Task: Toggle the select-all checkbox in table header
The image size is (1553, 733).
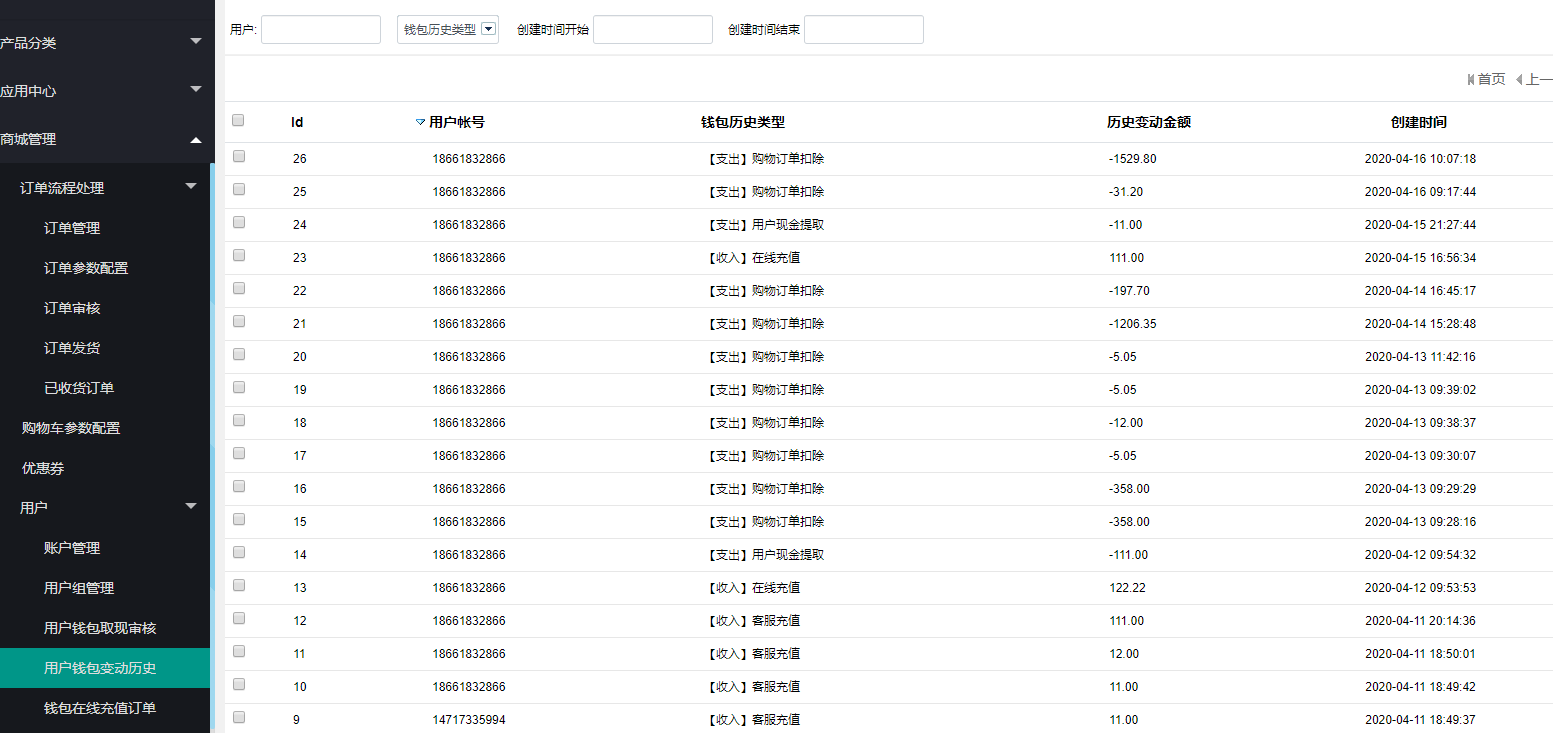Action: pyautogui.click(x=237, y=119)
